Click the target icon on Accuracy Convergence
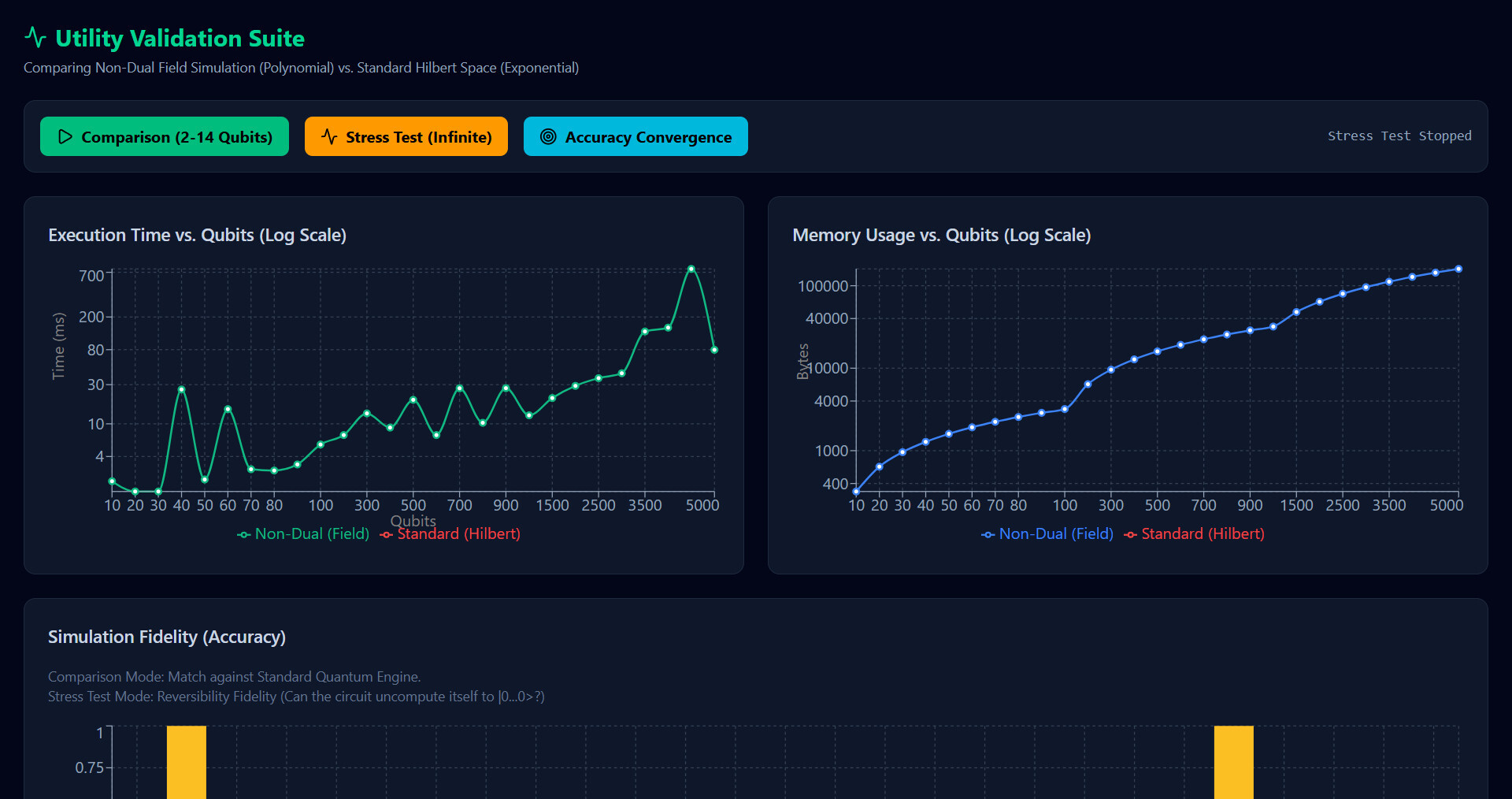The width and height of the screenshot is (1512, 799). pyautogui.click(x=548, y=136)
